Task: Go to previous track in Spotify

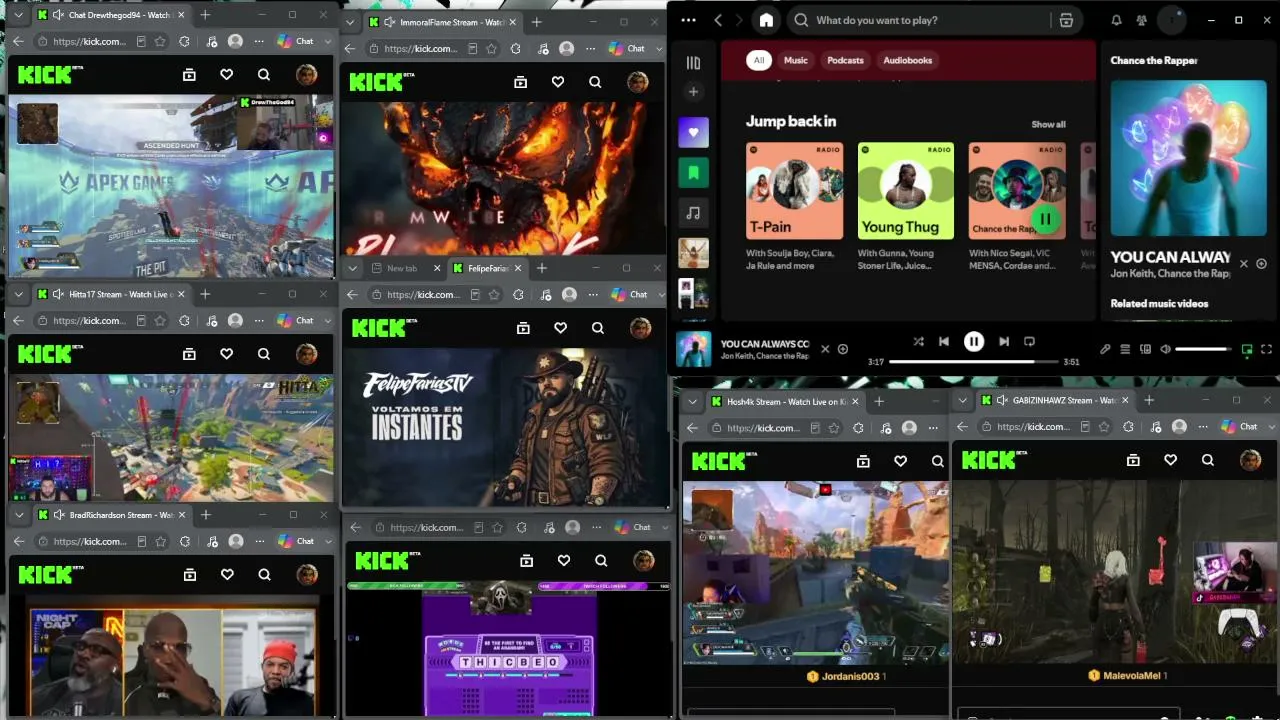Action: pyautogui.click(x=944, y=341)
